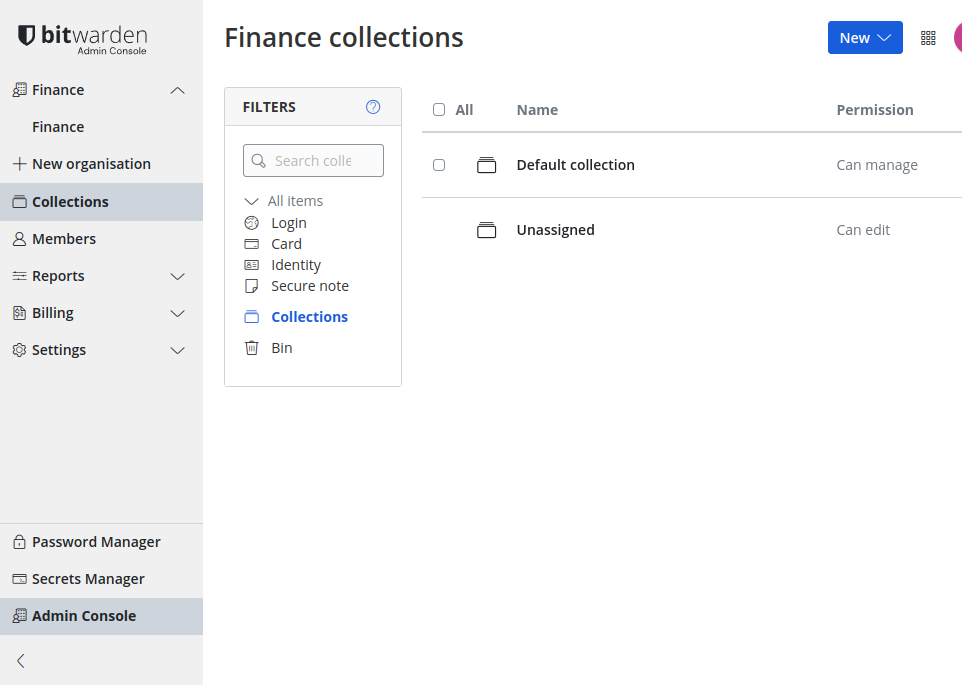Click the Can manage permission text
Screen dimensions: 962x685
coord(877,165)
